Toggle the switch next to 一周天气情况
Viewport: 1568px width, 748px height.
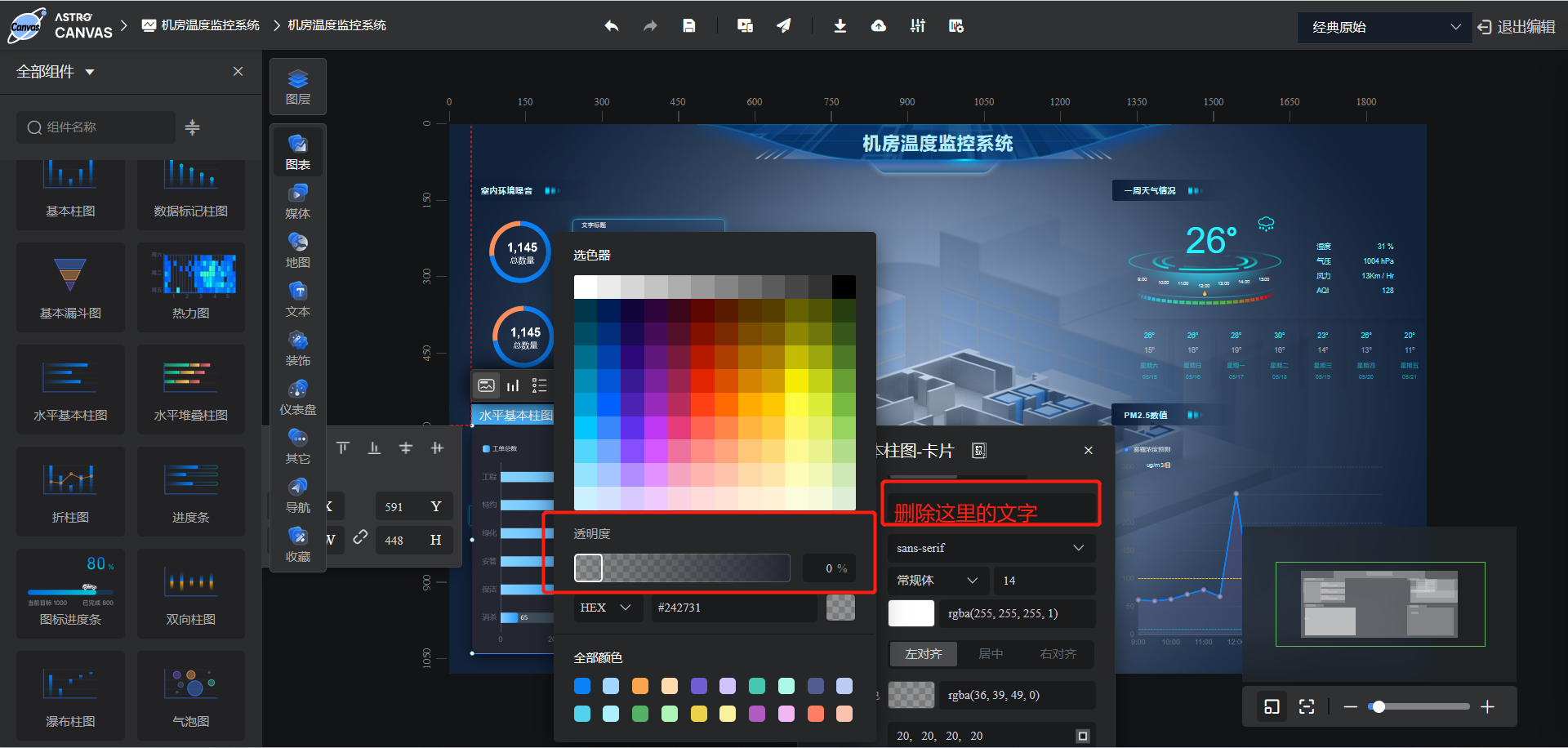pyautogui.click(x=1195, y=189)
